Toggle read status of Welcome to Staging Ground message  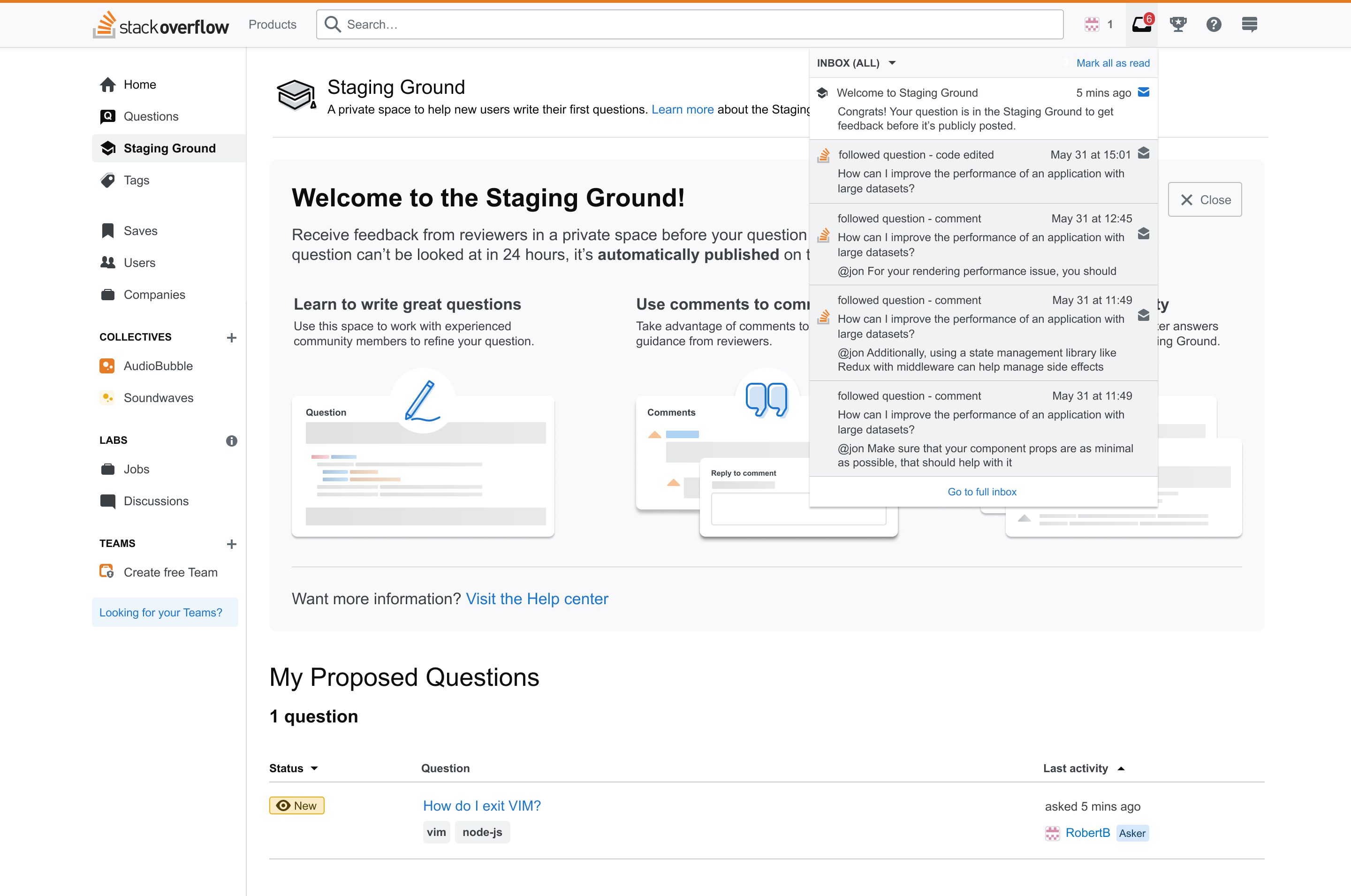(x=1144, y=92)
